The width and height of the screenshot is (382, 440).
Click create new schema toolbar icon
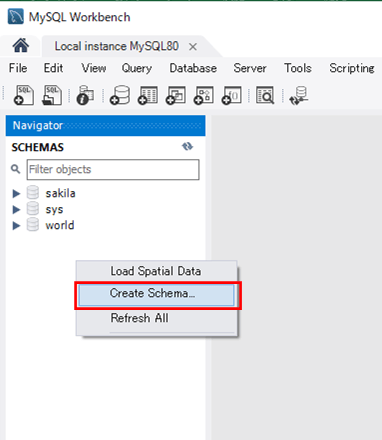(120, 96)
